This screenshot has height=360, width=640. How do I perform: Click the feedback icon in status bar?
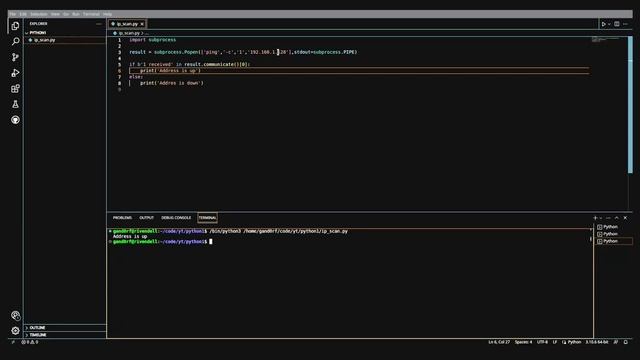pyautogui.click(x=616, y=342)
